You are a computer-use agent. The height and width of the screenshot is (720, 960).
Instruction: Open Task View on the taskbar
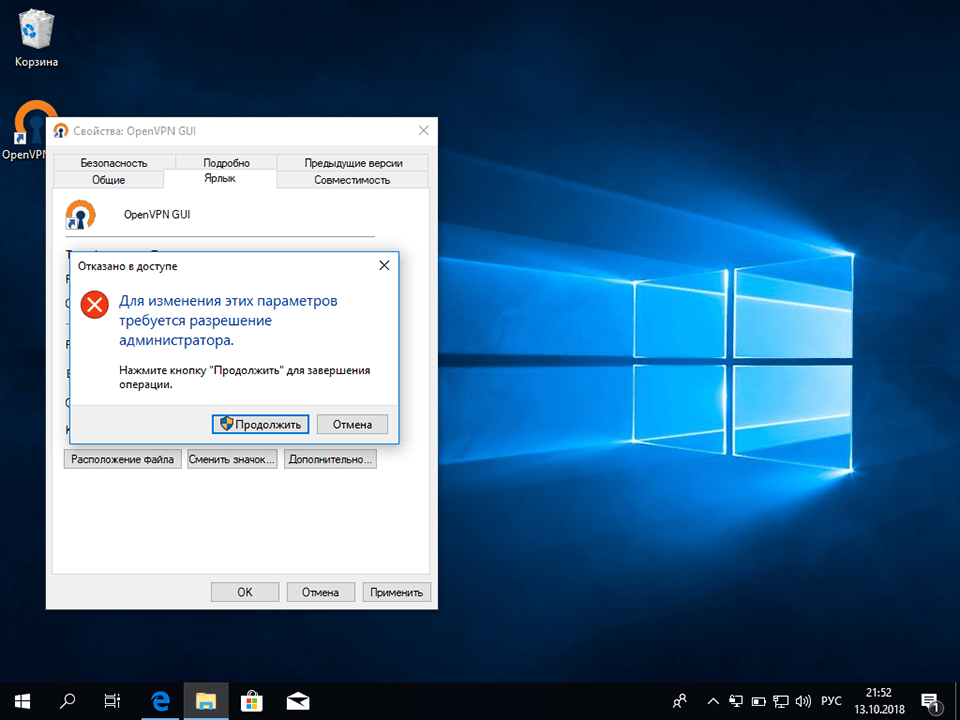(x=112, y=701)
